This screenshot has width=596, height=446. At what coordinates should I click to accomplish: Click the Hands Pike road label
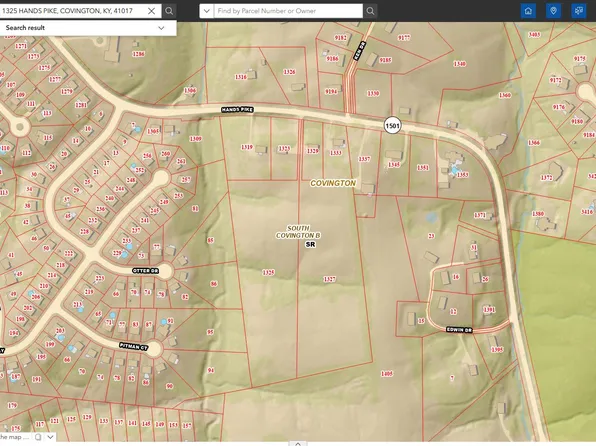point(237,110)
